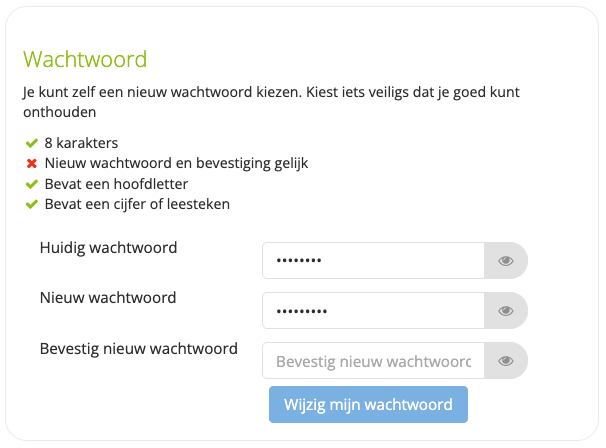
Task: Click the "Bevestig nieuw wachtwoord" label
Action: [x=138, y=348]
